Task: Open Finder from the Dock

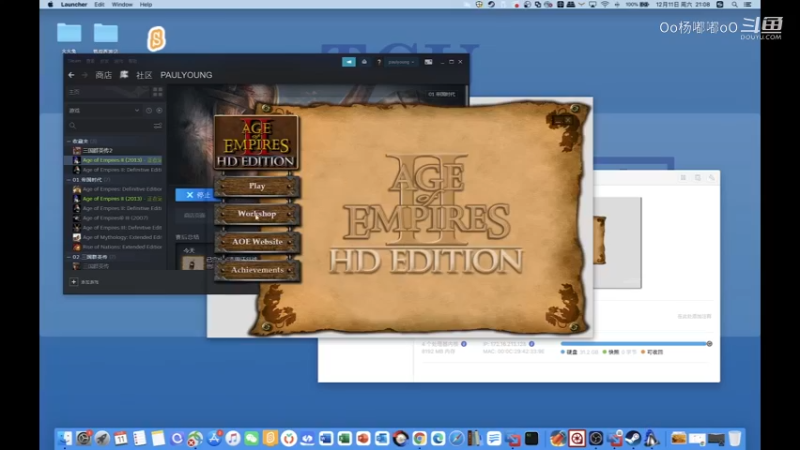Action: pos(65,438)
